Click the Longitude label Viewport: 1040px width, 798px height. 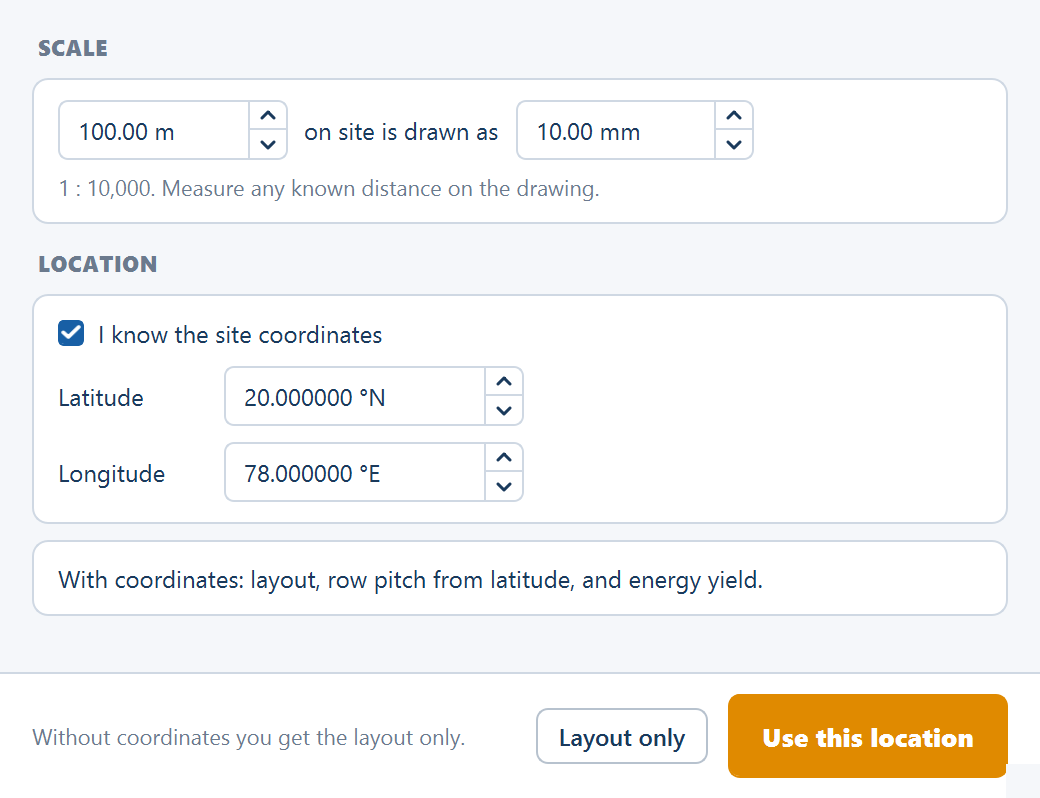click(111, 474)
